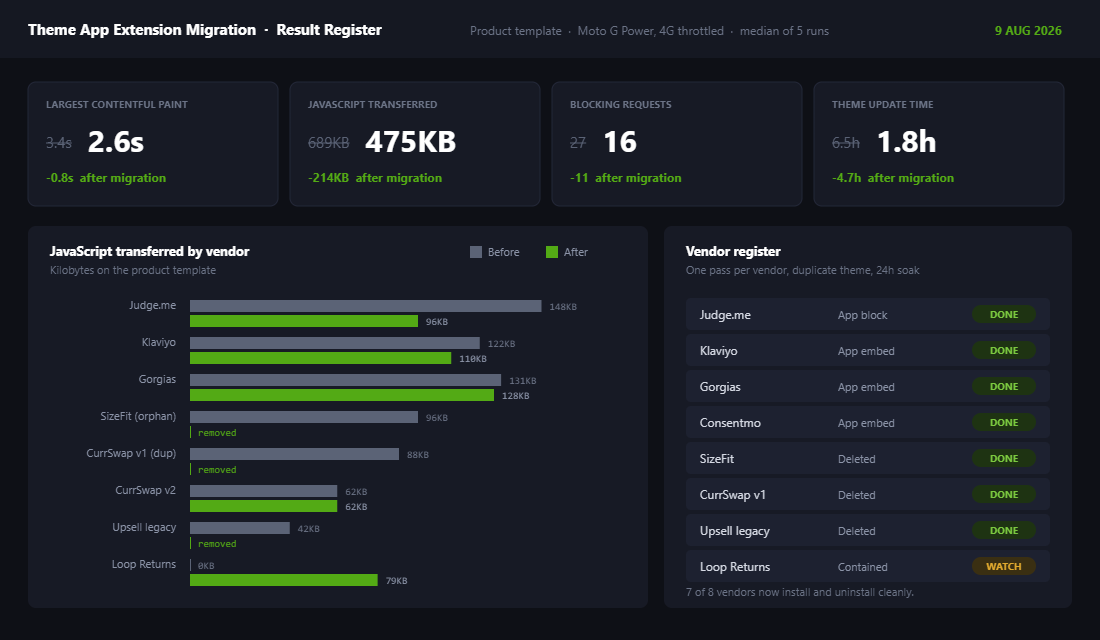Click the 2.6s Largest Contentful Paint value
1100x640 pixels.
click(116, 142)
